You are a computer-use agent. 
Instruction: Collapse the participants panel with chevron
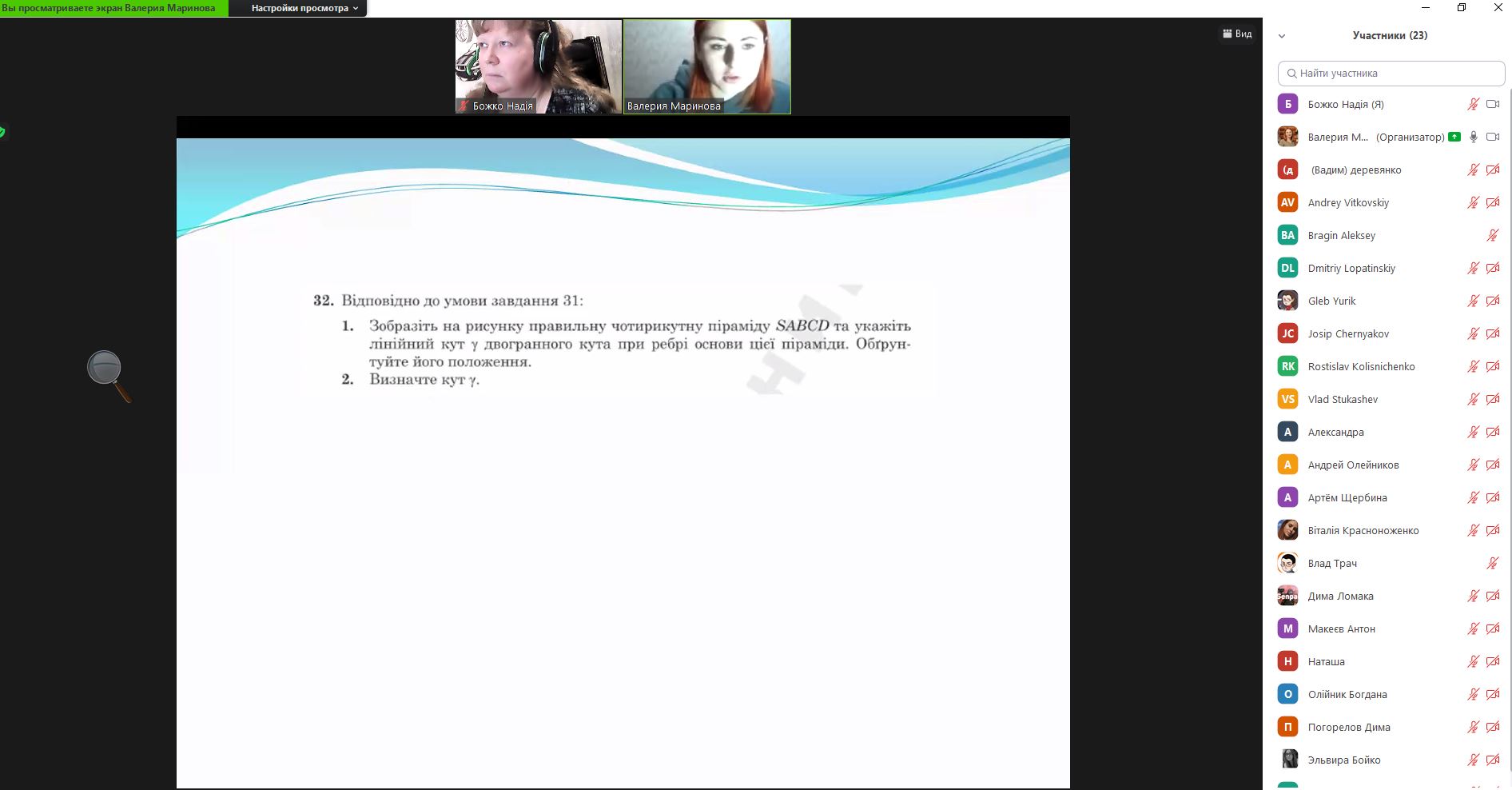pyautogui.click(x=1282, y=36)
